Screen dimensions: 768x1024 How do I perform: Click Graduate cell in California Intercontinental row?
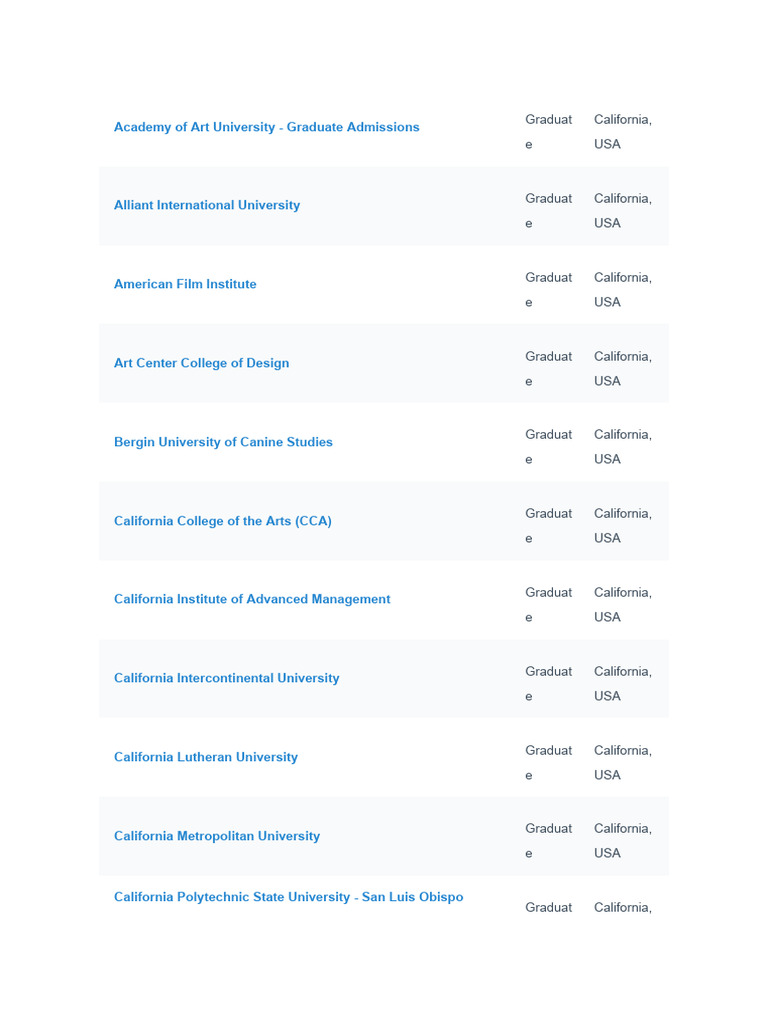click(x=548, y=683)
